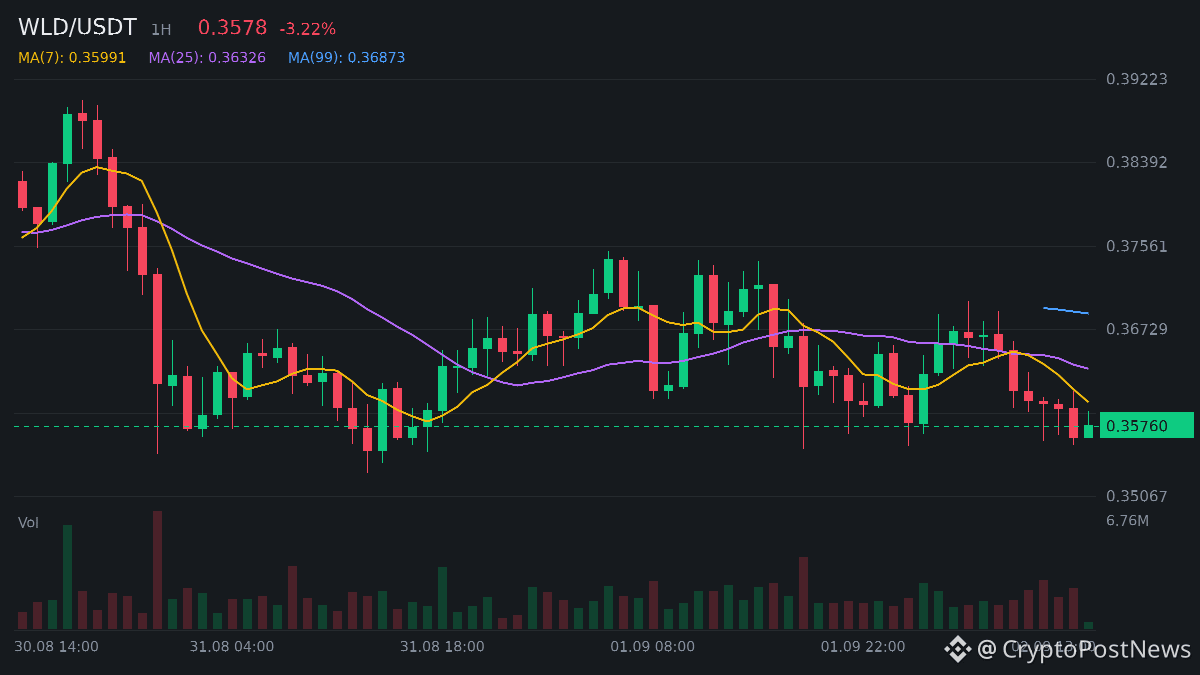Toggle the MA(25) indicator label
The image size is (1200, 675).
207,58
